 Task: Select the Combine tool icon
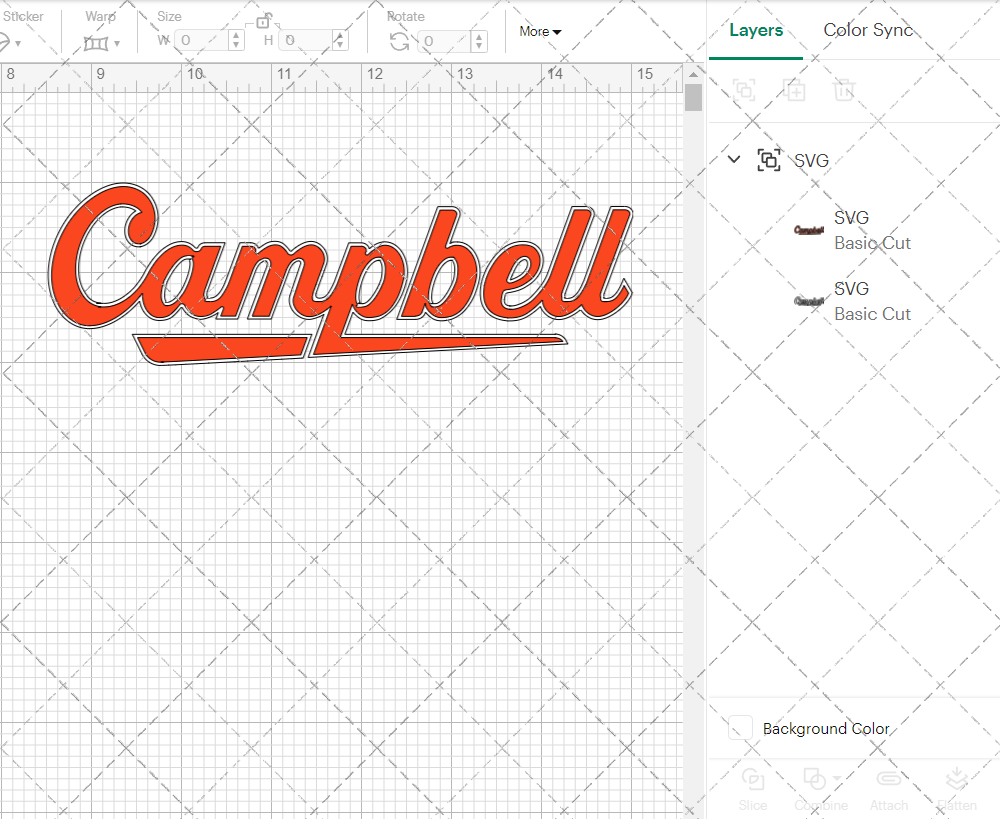814,779
